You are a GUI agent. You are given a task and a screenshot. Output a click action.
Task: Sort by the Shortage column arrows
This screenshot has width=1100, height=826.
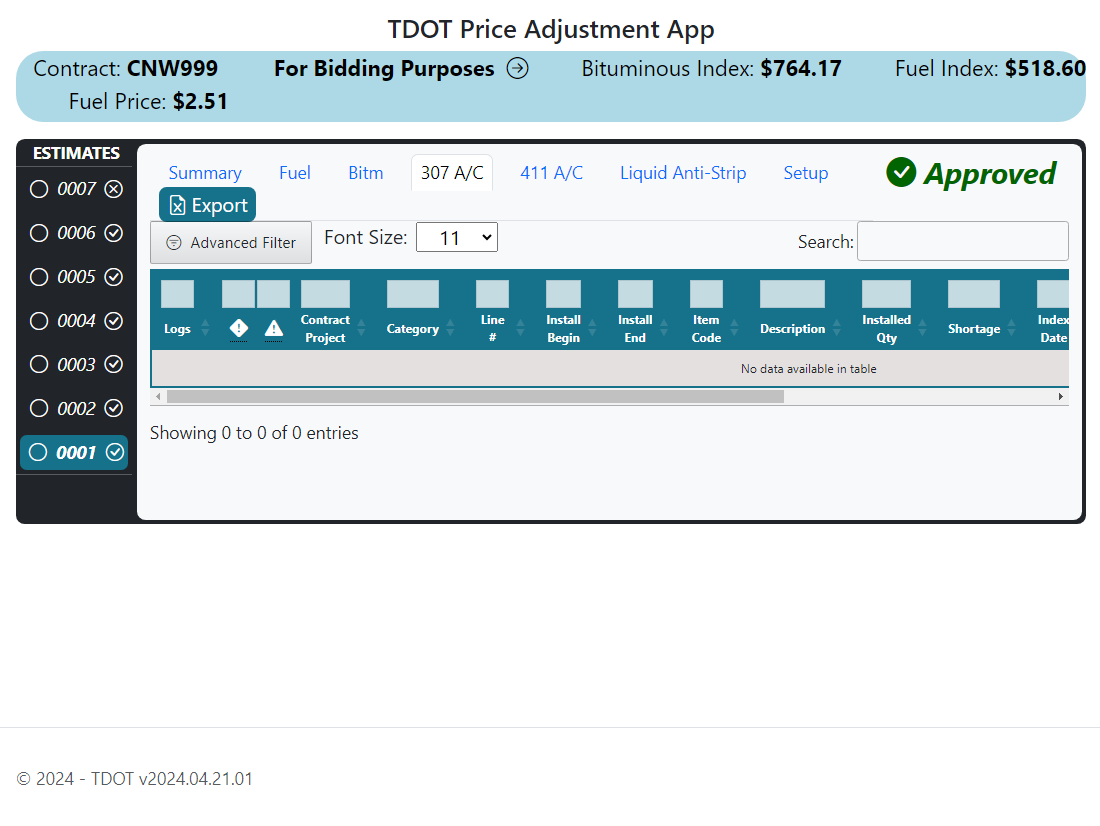coord(1012,328)
